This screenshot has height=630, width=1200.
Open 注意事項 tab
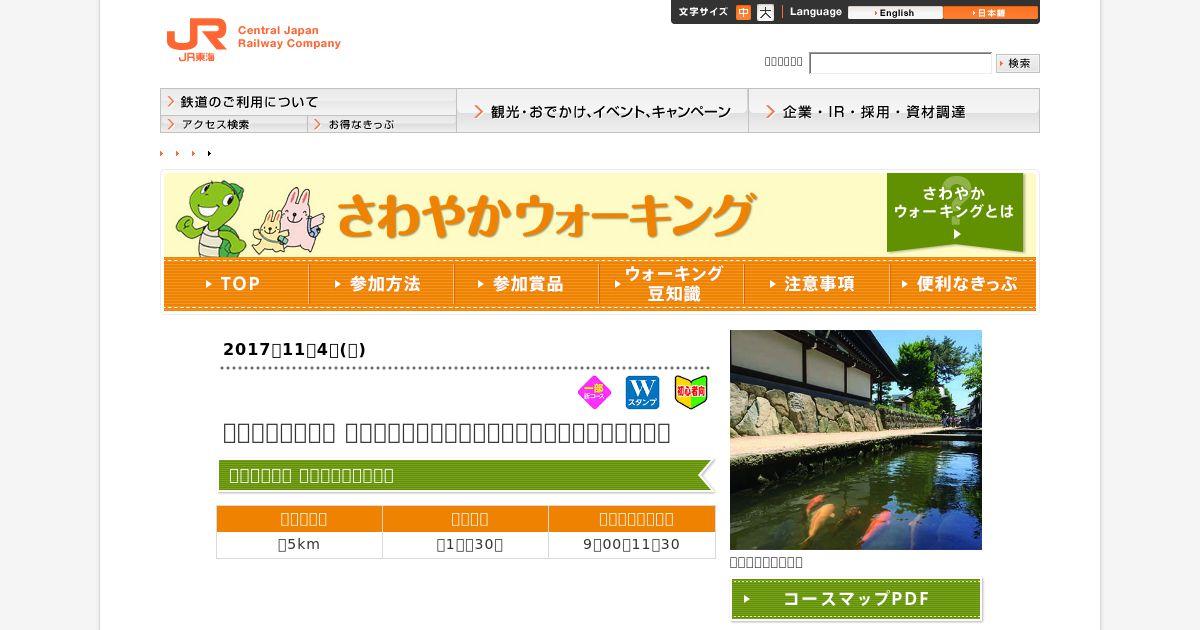pyautogui.click(x=816, y=284)
